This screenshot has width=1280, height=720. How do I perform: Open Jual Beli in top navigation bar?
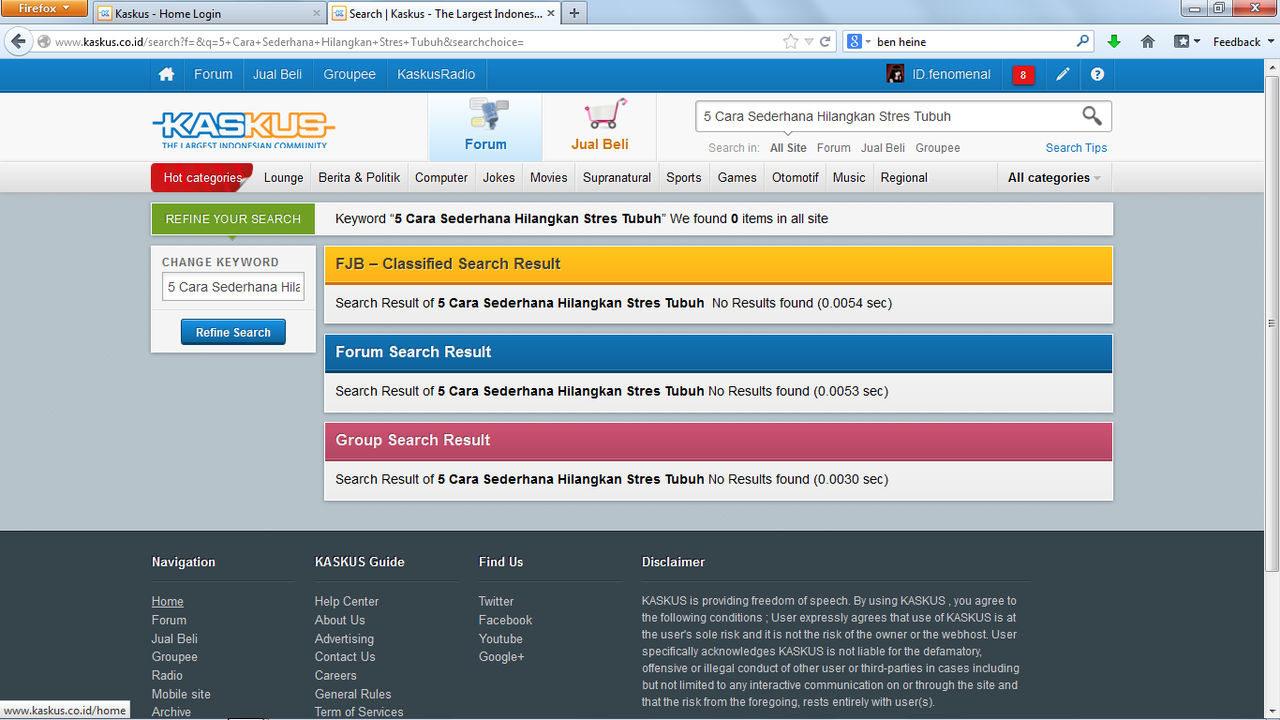coord(278,75)
